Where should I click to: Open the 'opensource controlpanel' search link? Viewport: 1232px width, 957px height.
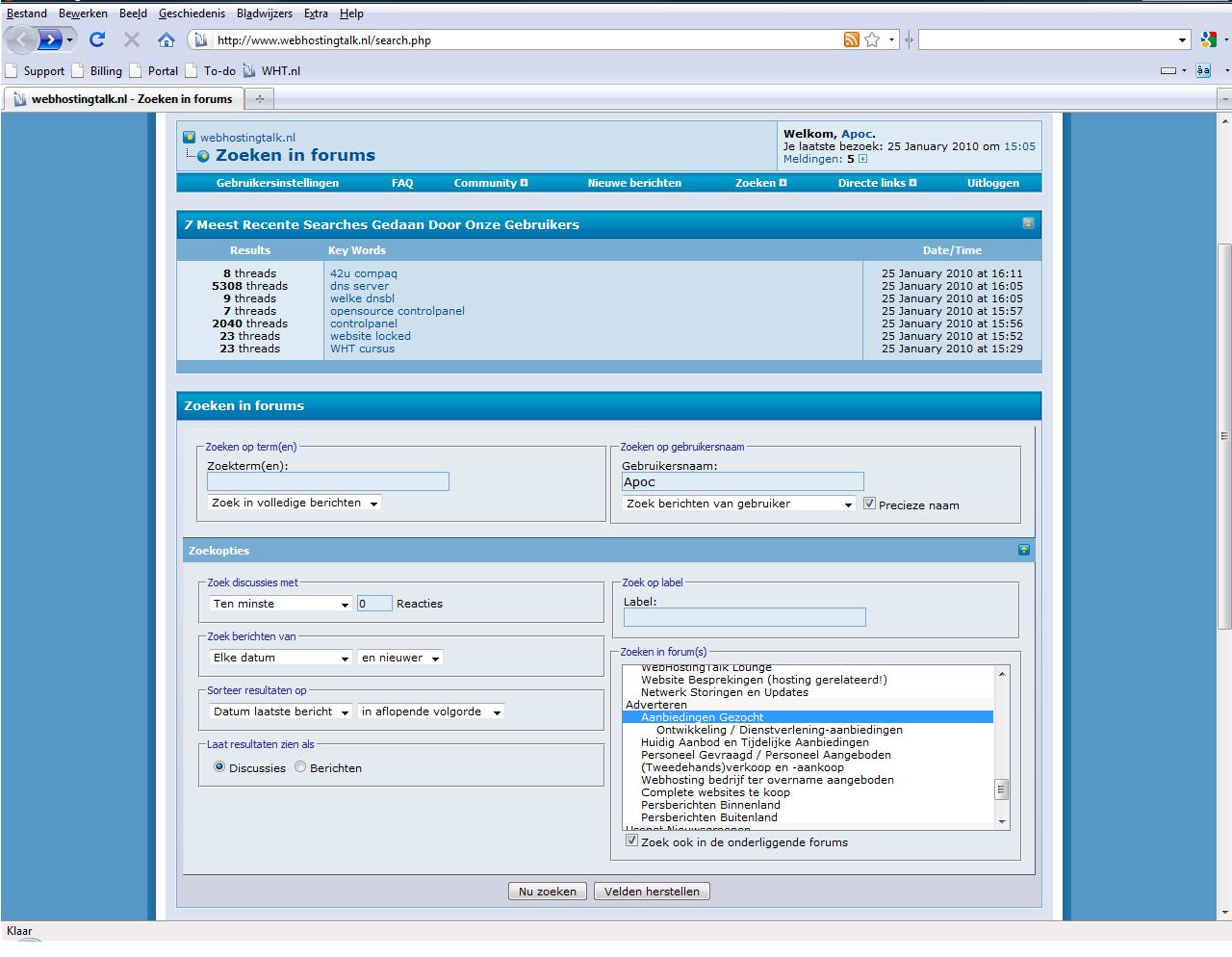click(398, 311)
